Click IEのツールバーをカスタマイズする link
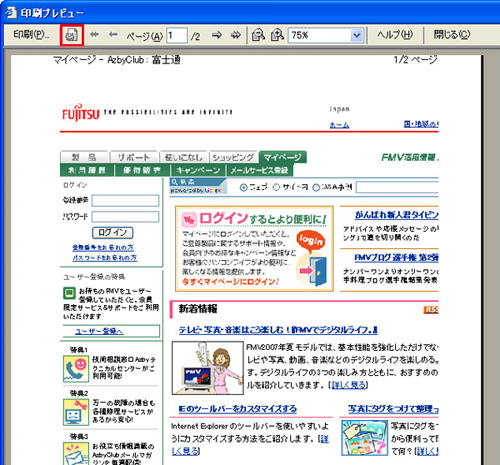Image resolution: width=500 pixels, height=465 pixels. click(238, 409)
